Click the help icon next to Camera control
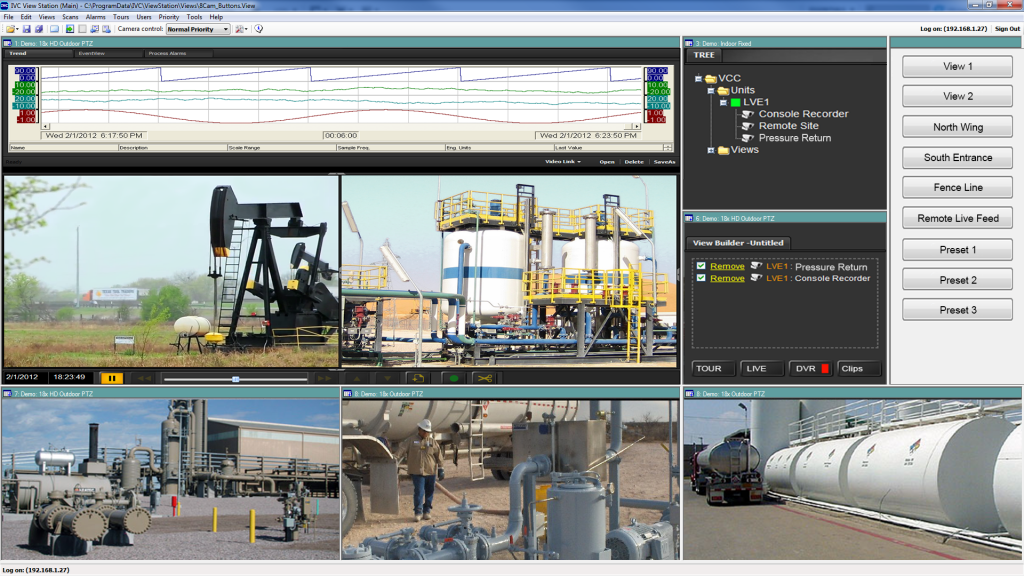 [x=258, y=29]
